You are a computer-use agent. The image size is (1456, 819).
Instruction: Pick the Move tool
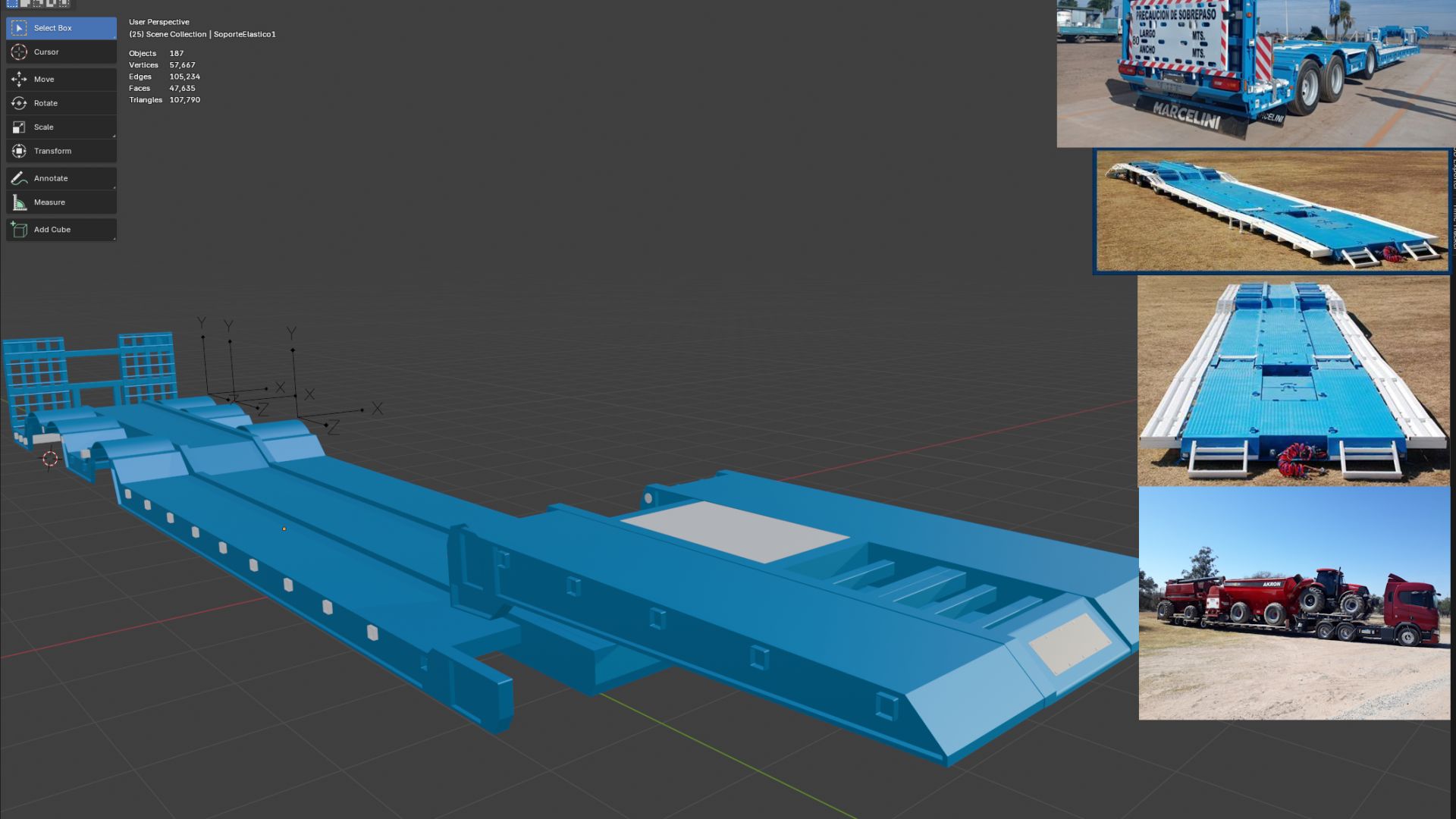[x=61, y=80]
